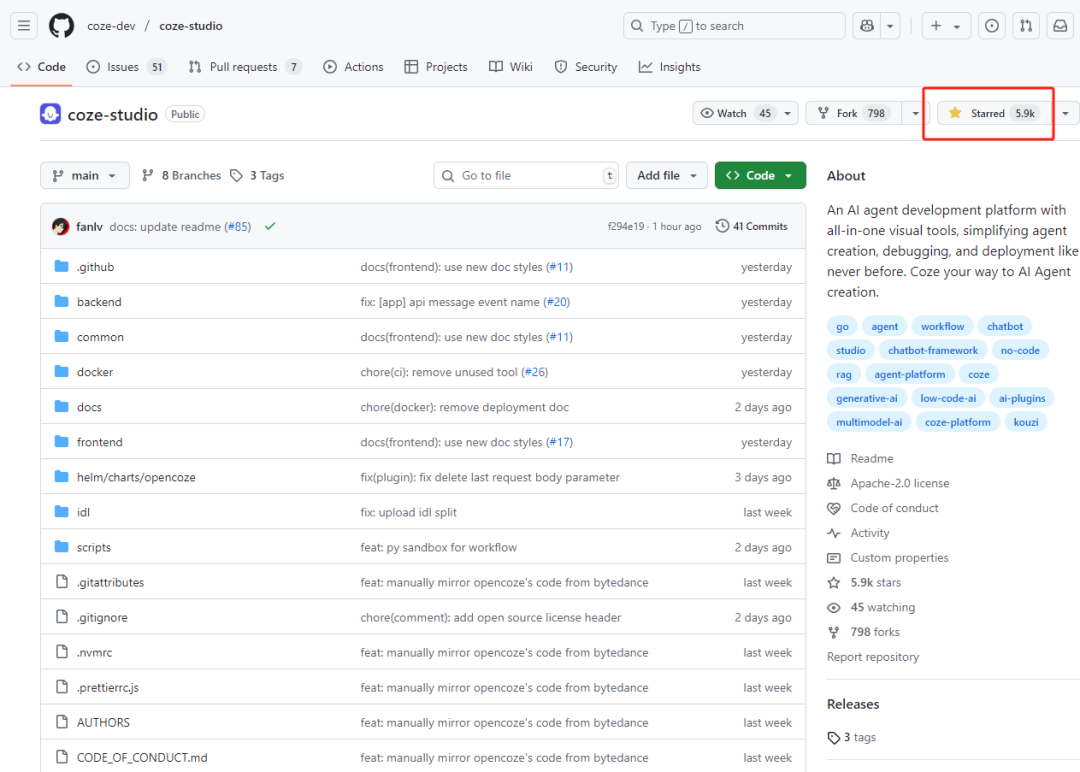Open the green Code dropdown
The width and height of the screenshot is (1080, 772).
pyautogui.click(x=760, y=176)
